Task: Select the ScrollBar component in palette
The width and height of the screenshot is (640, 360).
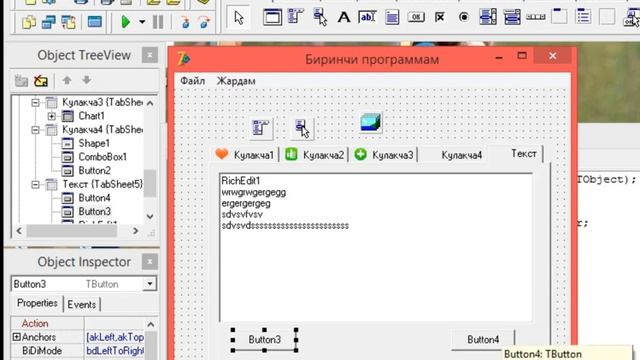Action: point(536,17)
